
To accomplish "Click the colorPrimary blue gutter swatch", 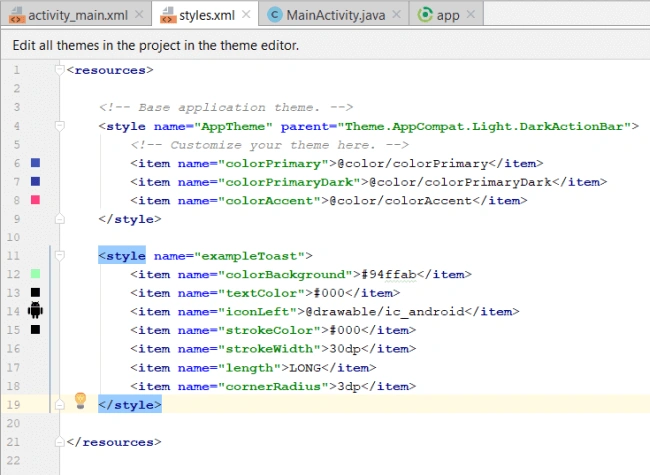I will (x=36, y=162).
